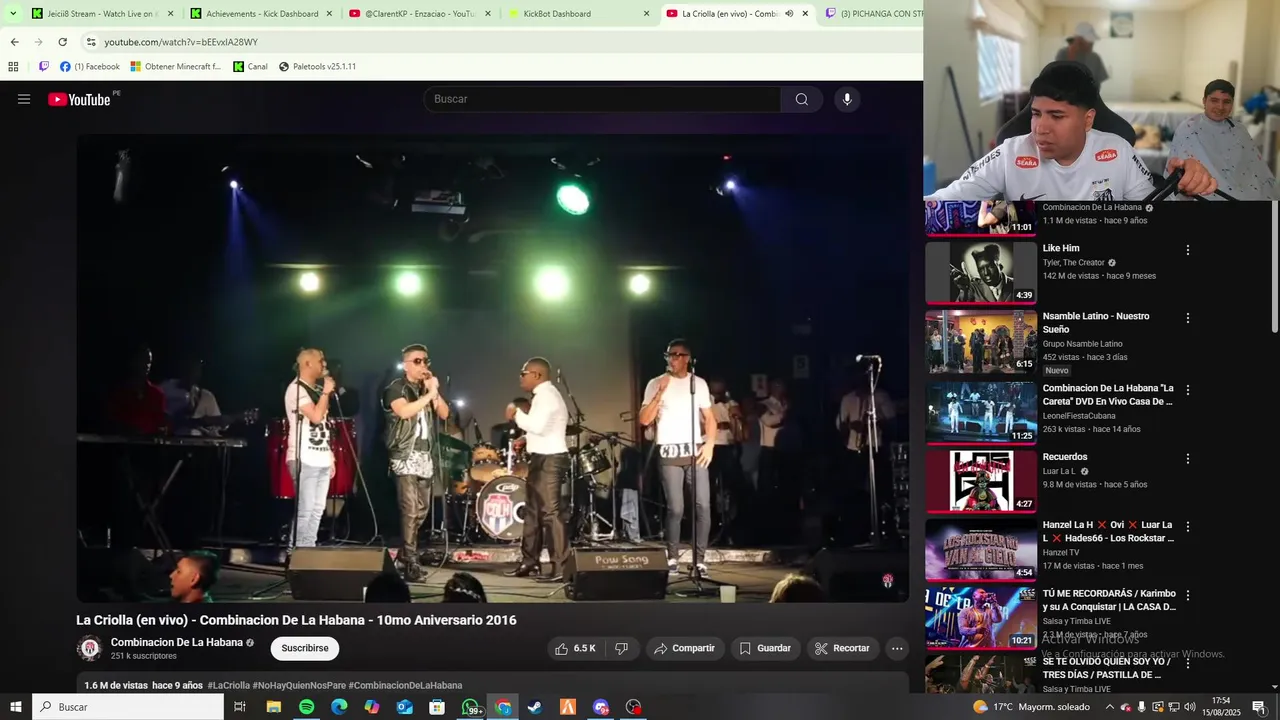
Task: Open the Recuerdos video thumbnail
Action: coord(981,481)
